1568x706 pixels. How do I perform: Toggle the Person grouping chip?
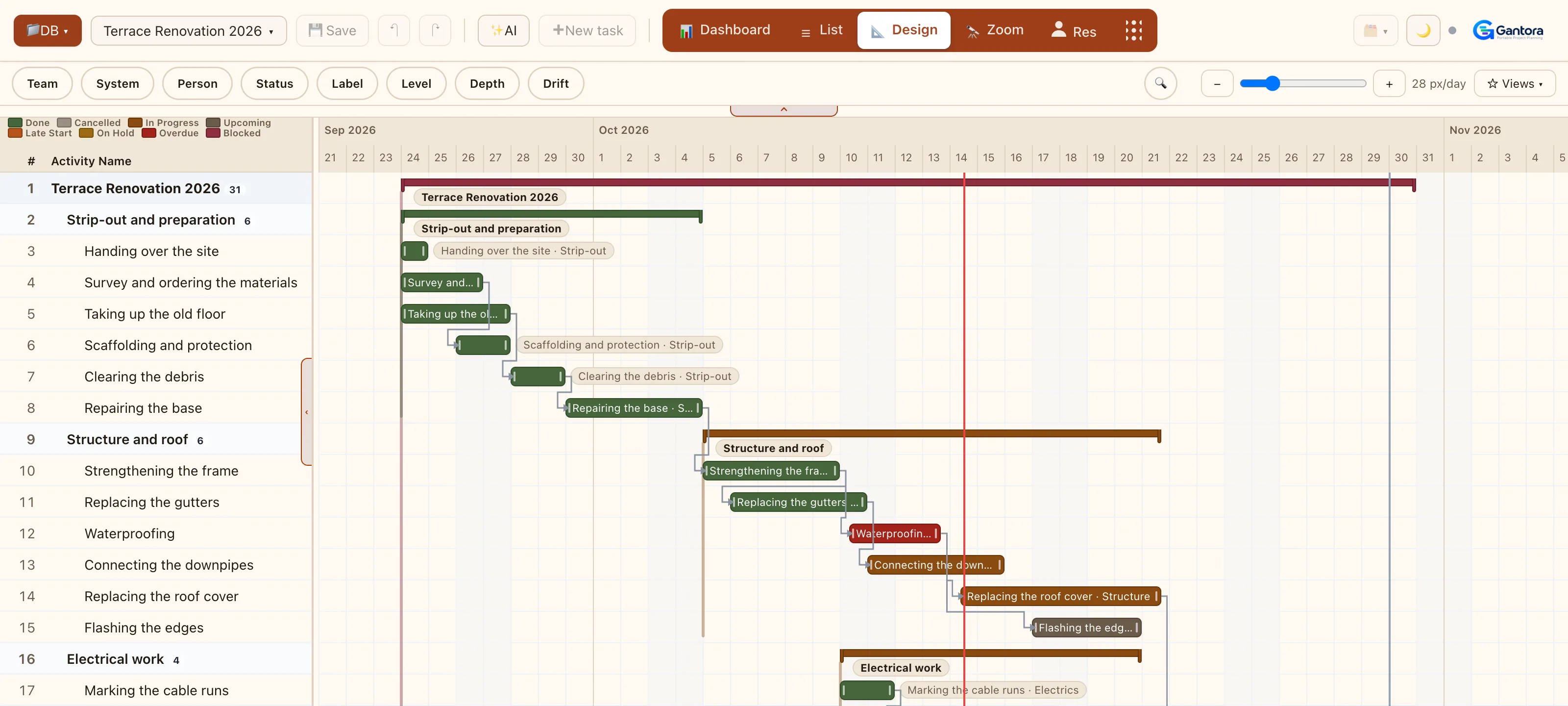197,83
